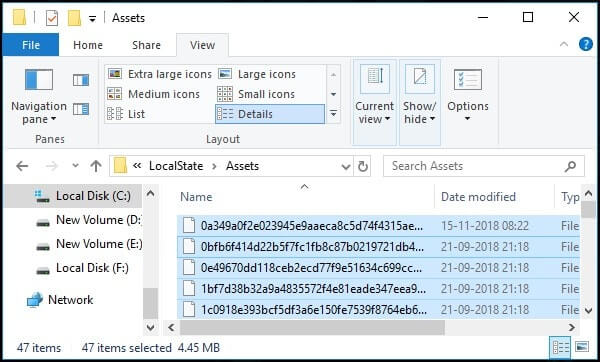The width and height of the screenshot is (600, 362).
Task: Switch to the Share ribbon tab
Action: 146,45
